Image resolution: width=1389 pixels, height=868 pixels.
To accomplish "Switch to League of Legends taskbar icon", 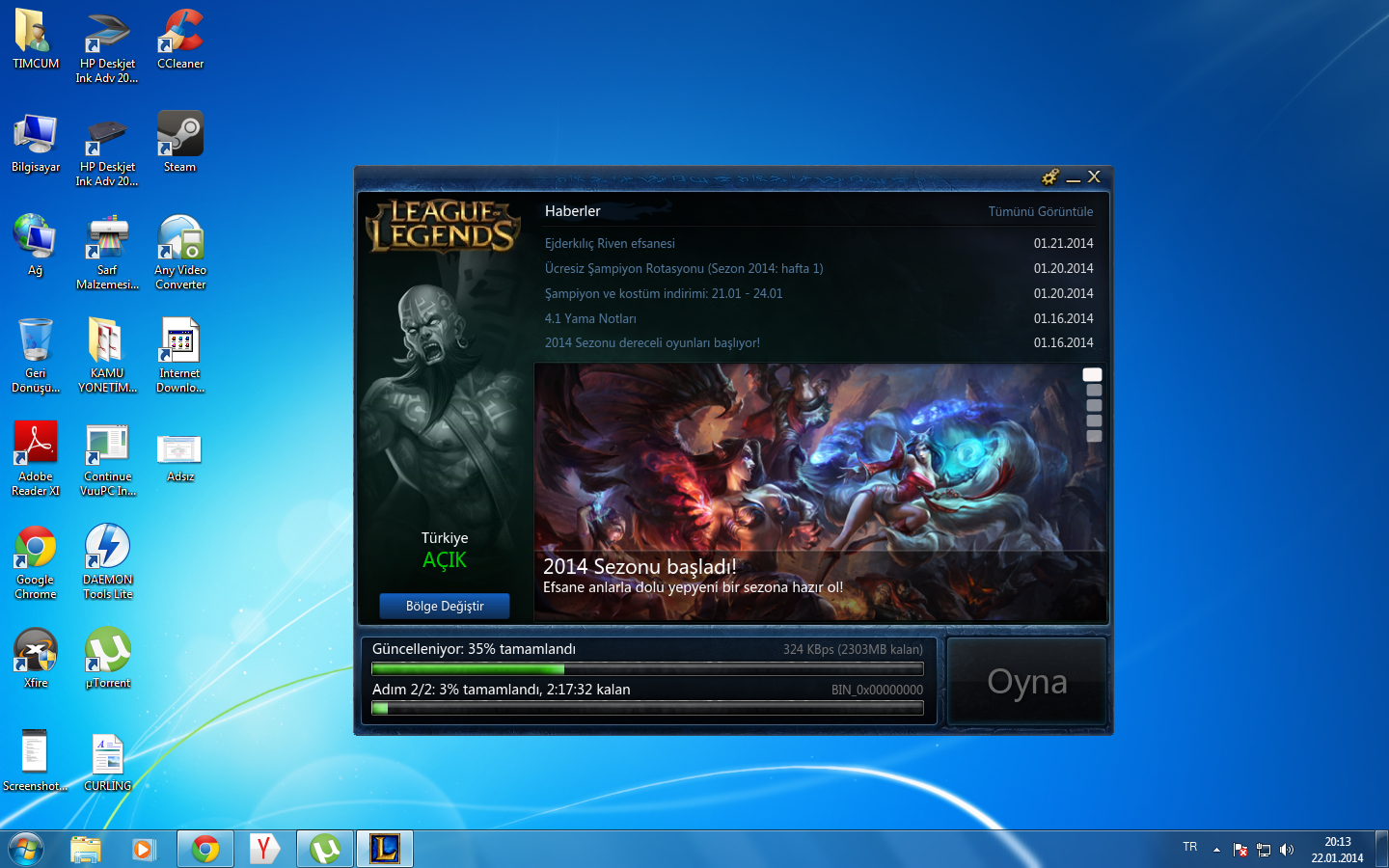I will click(384, 849).
